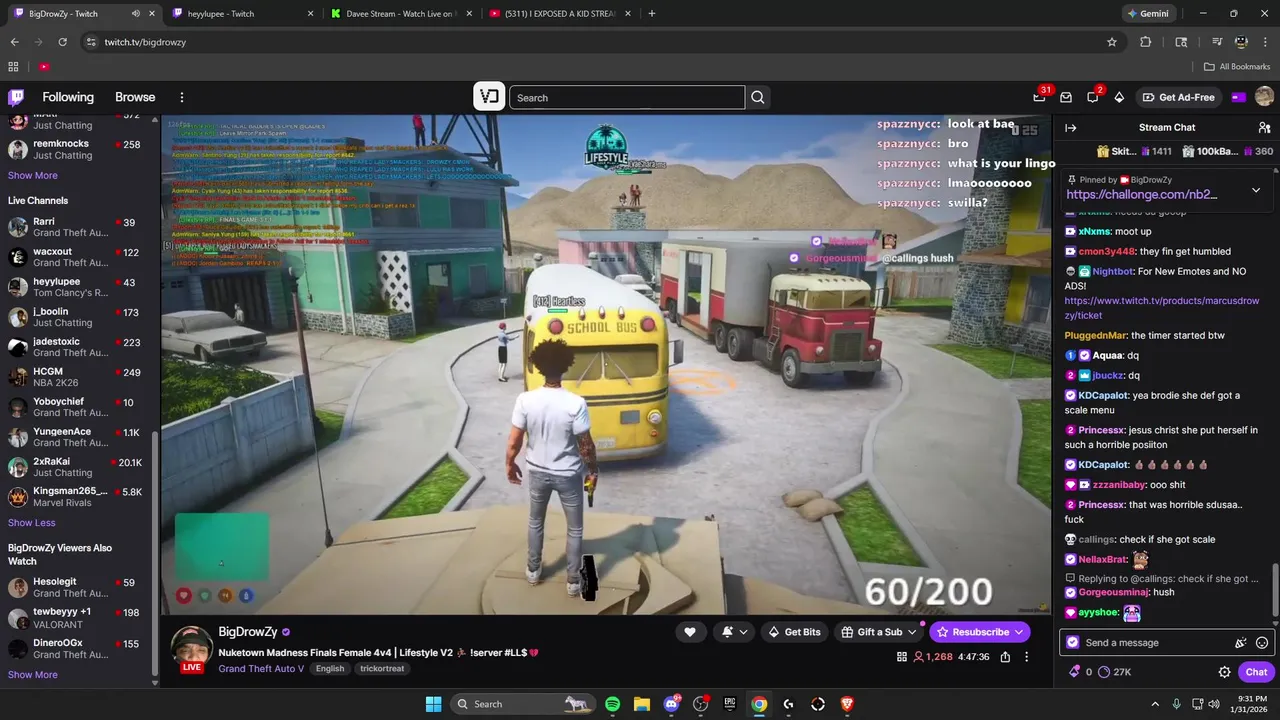Go to Browse page

[x=135, y=97]
